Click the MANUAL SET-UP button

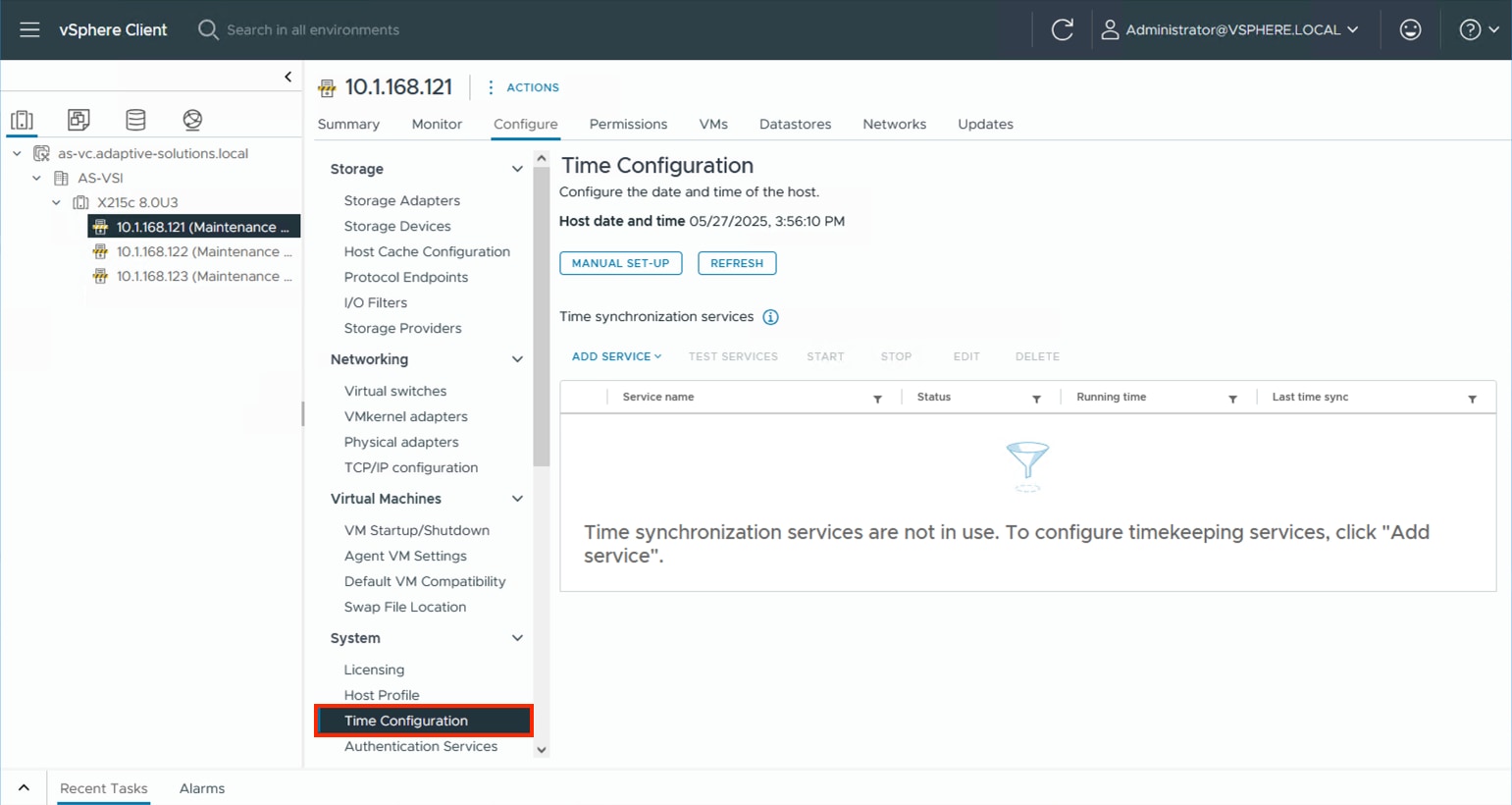620,263
